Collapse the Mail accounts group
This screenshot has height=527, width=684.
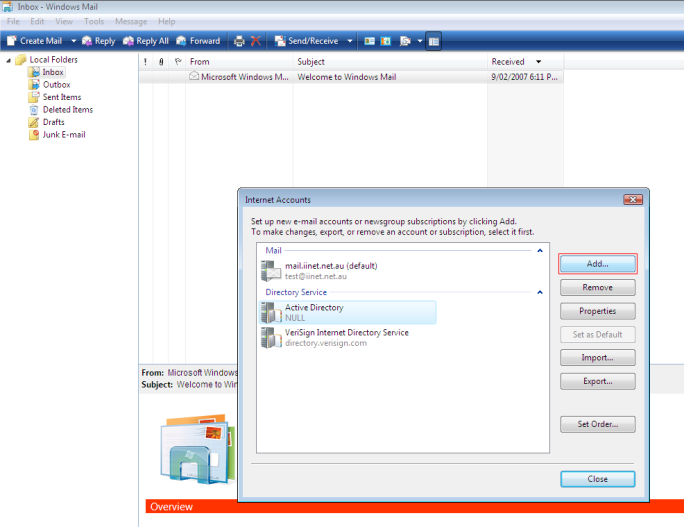[x=540, y=250]
